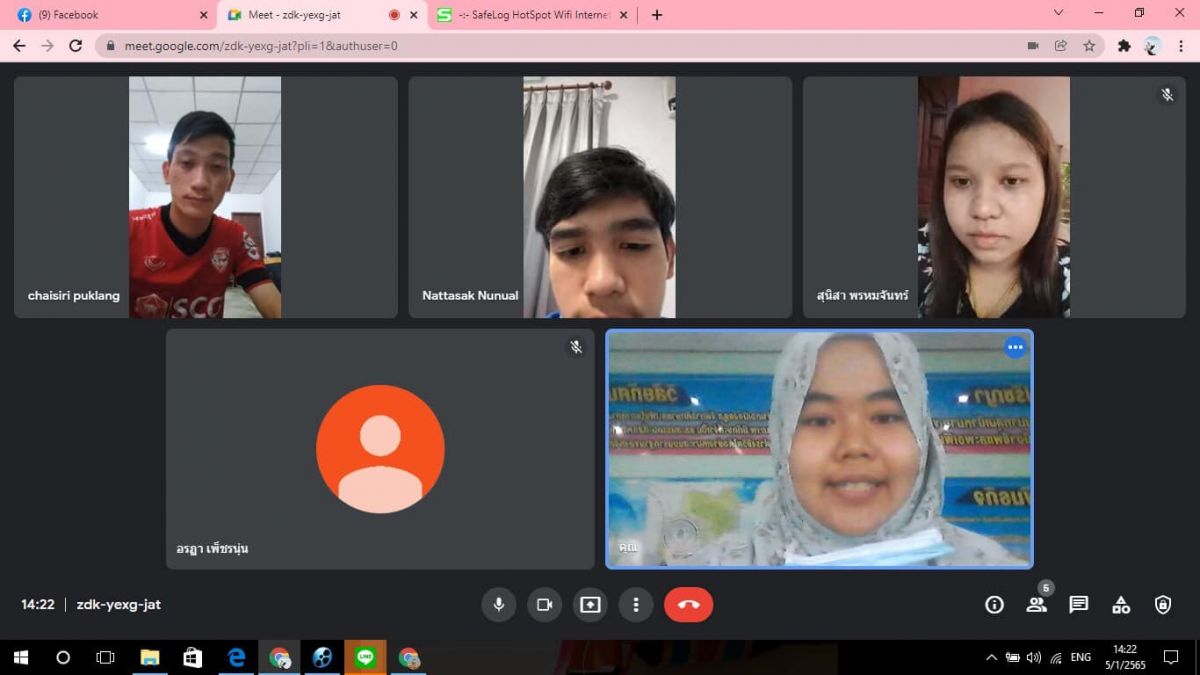Hang up with the red leave call button

tap(688, 604)
